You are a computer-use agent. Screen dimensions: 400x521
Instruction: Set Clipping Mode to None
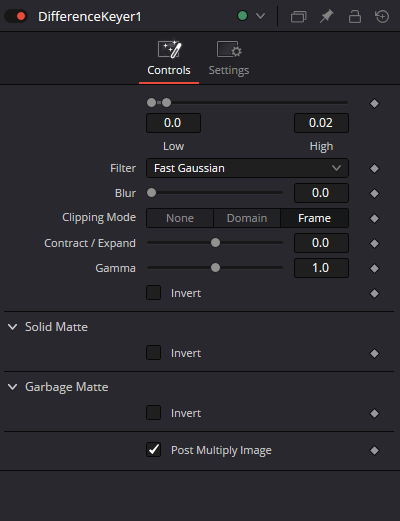[x=180, y=218]
